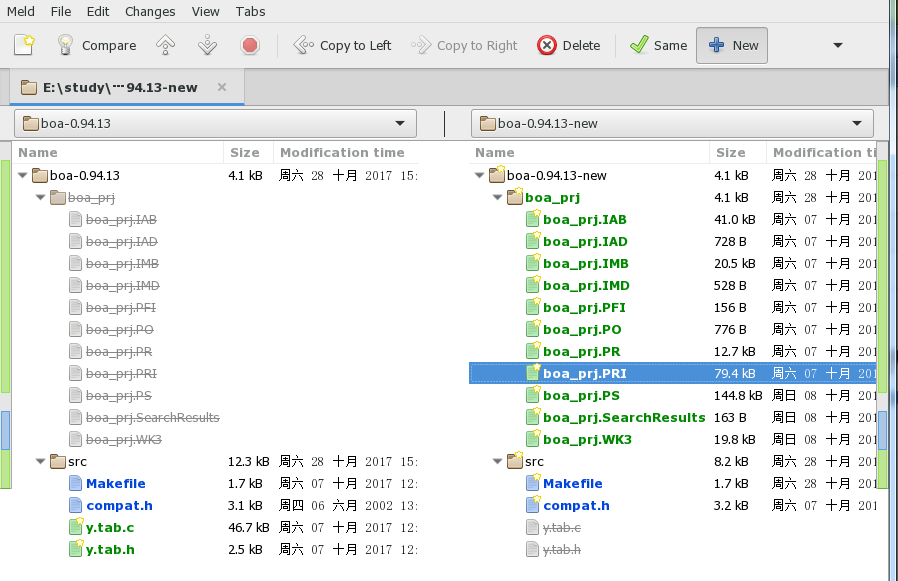Open the toolbar overflow dropdown arrow
This screenshot has width=898, height=581.
(x=838, y=45)
